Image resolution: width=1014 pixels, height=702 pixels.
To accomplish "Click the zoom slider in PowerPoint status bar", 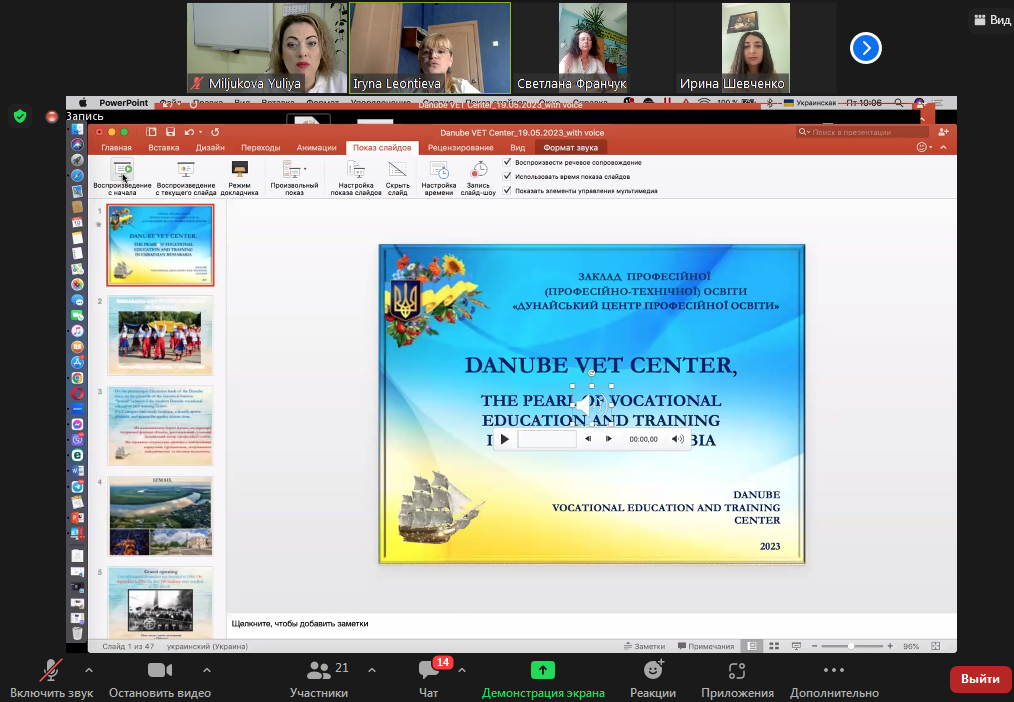I will (850, 646).
